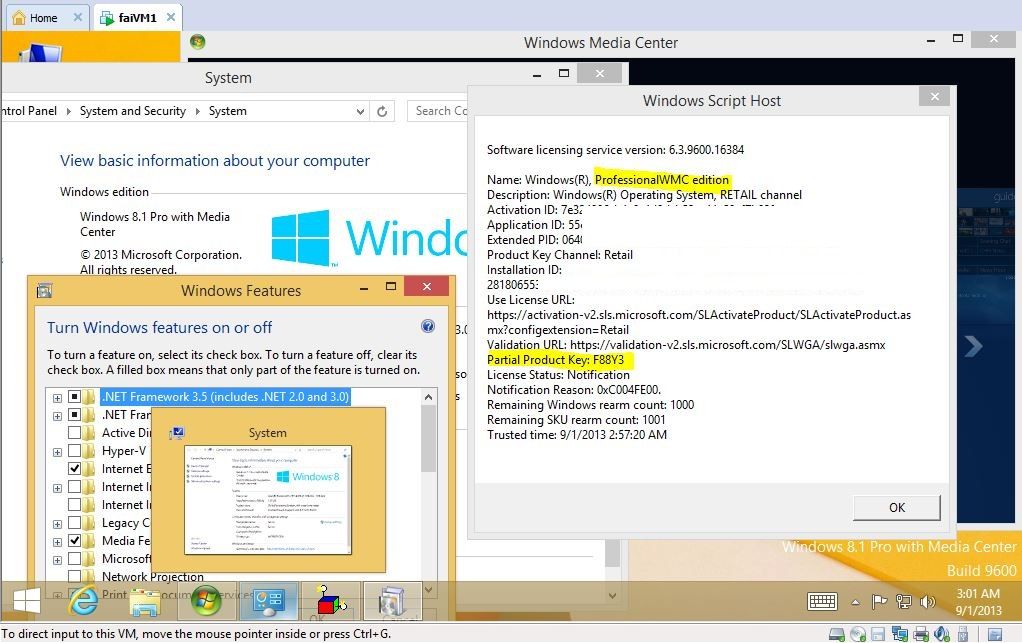Expand the Hyper-V tree node

57,452
